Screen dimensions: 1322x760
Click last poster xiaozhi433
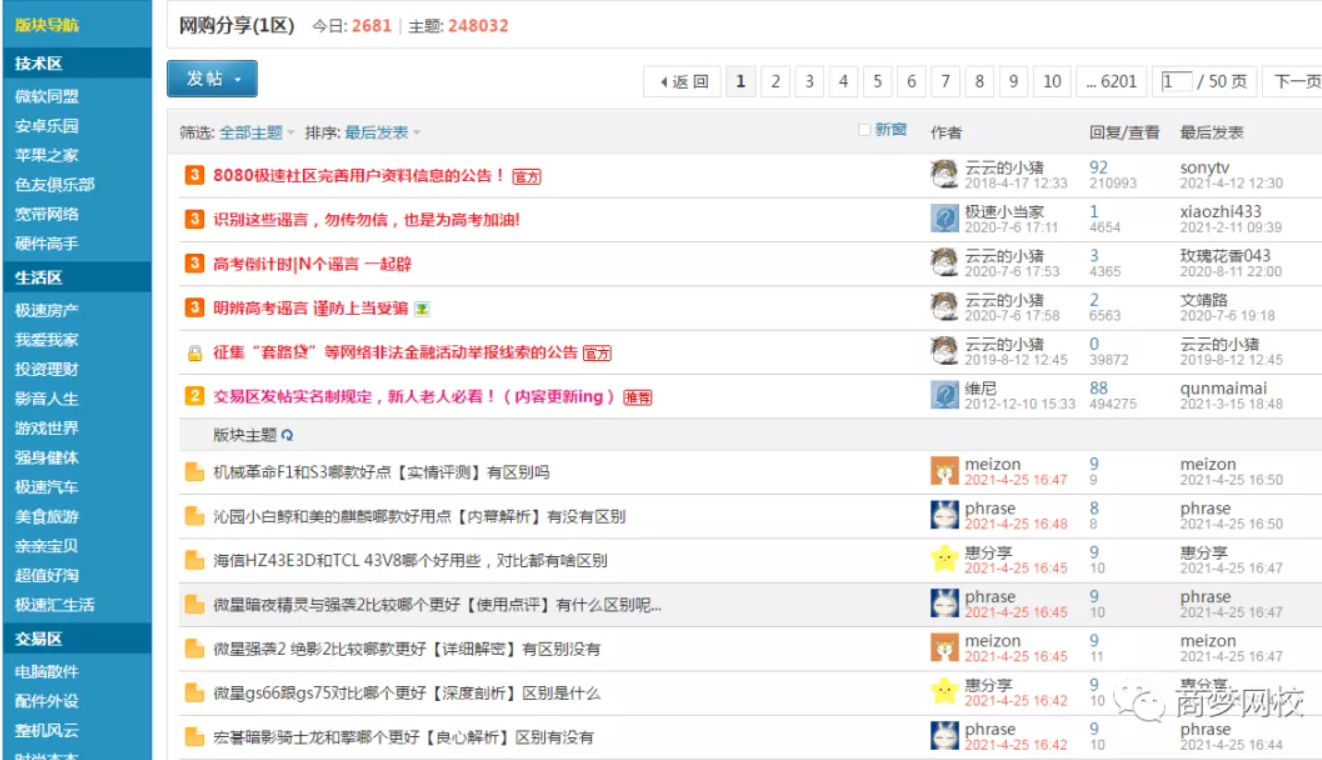[x=1221, y=212]
